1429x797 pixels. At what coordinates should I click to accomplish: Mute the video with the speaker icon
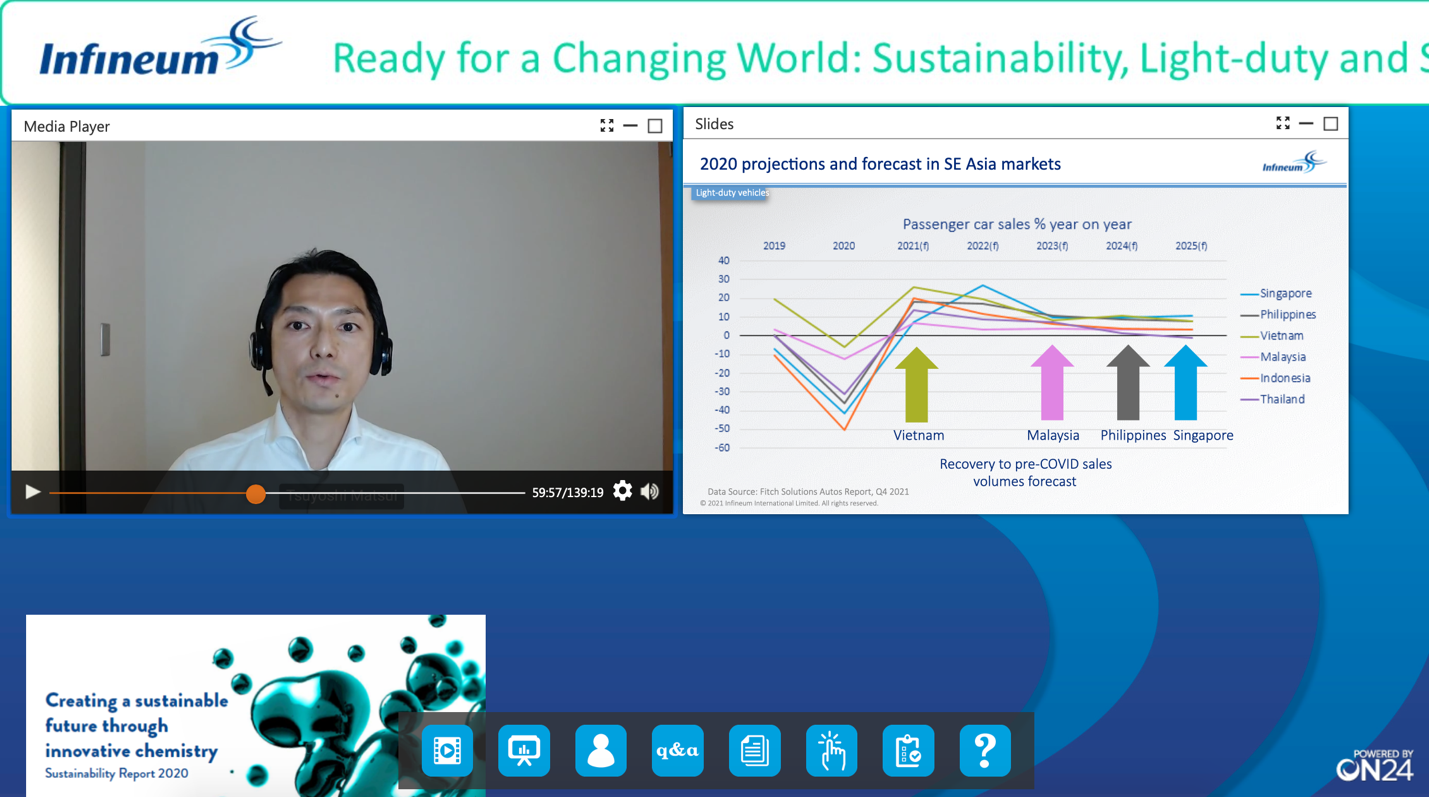[x=650, y=491]
